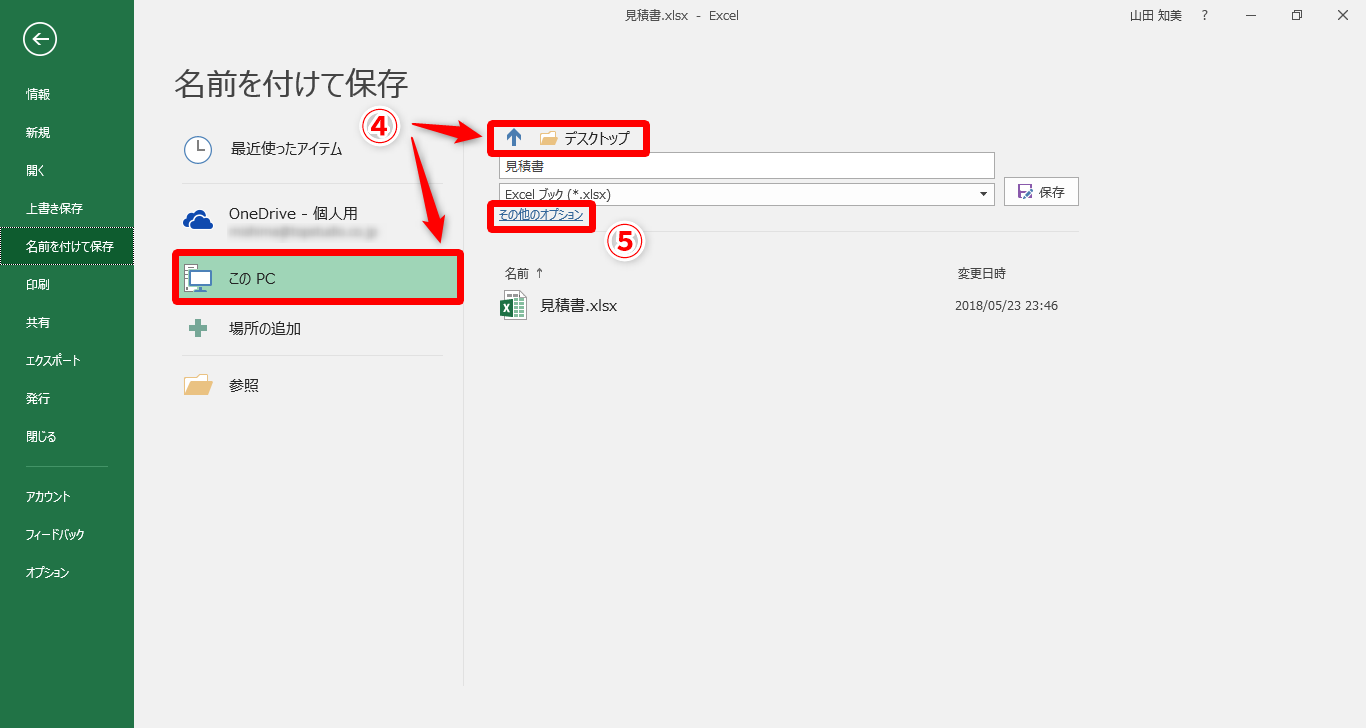The image size is (1366, 728).
Task: Click the clock icon for recent items
Action: click(x=198, y=150)
